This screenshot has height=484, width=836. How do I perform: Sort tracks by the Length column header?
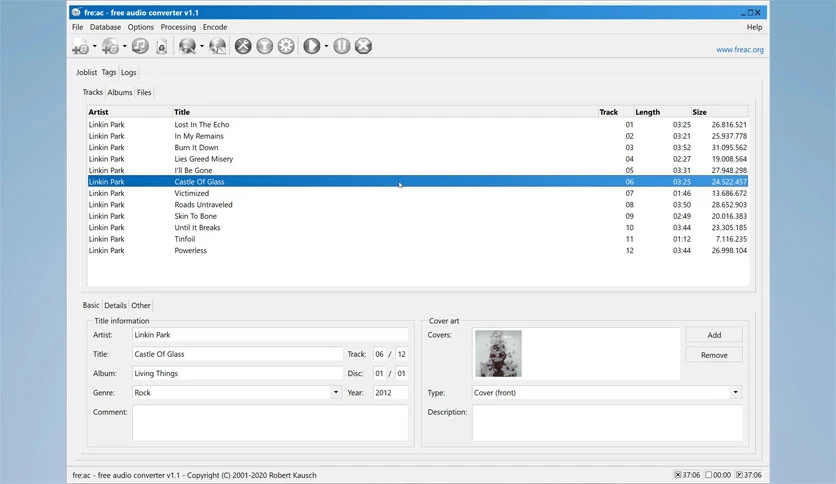pyautogui.click(x=662, y=112)
